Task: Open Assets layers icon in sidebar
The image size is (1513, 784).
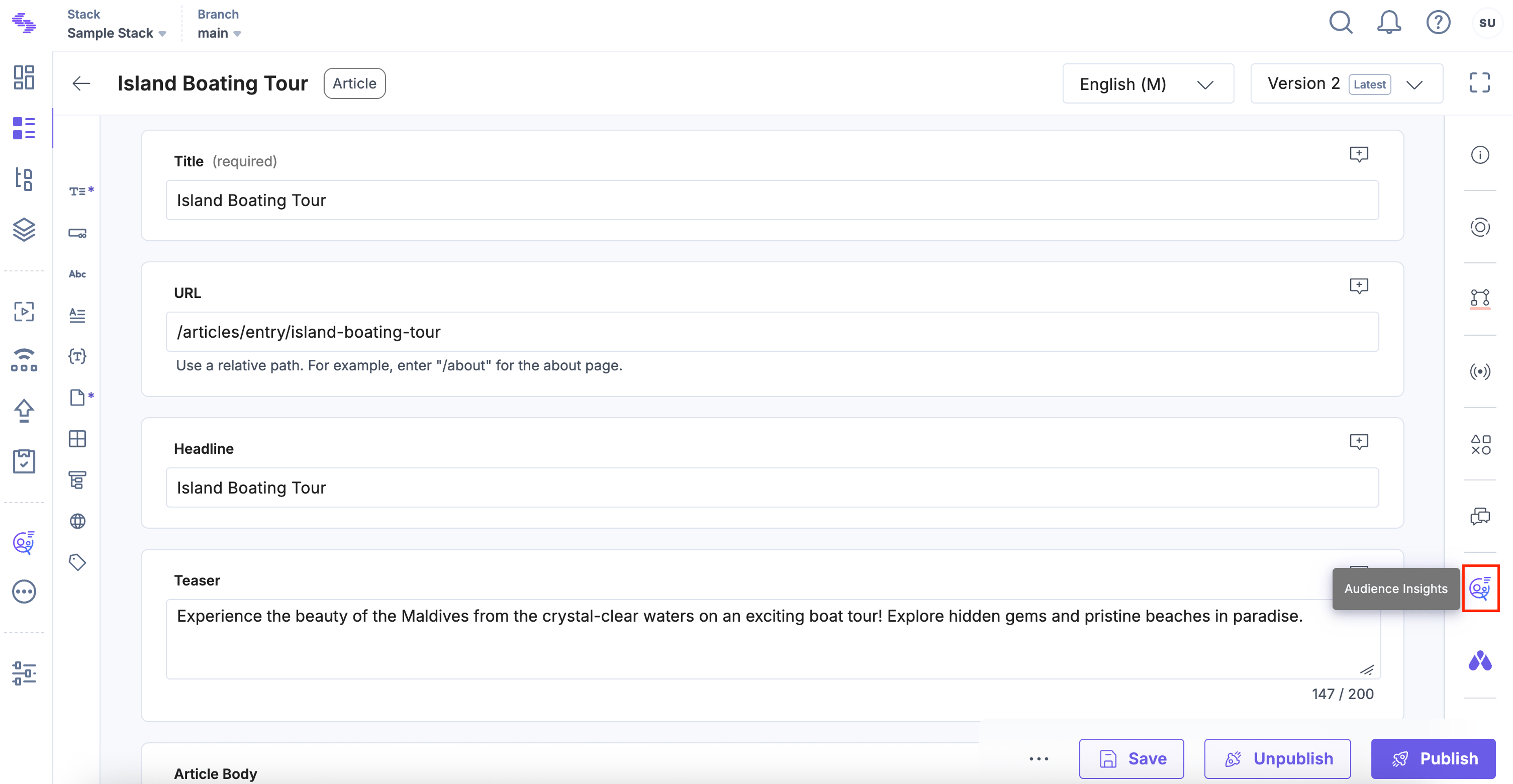Action: pyautogui.click(x=24, y=230)
